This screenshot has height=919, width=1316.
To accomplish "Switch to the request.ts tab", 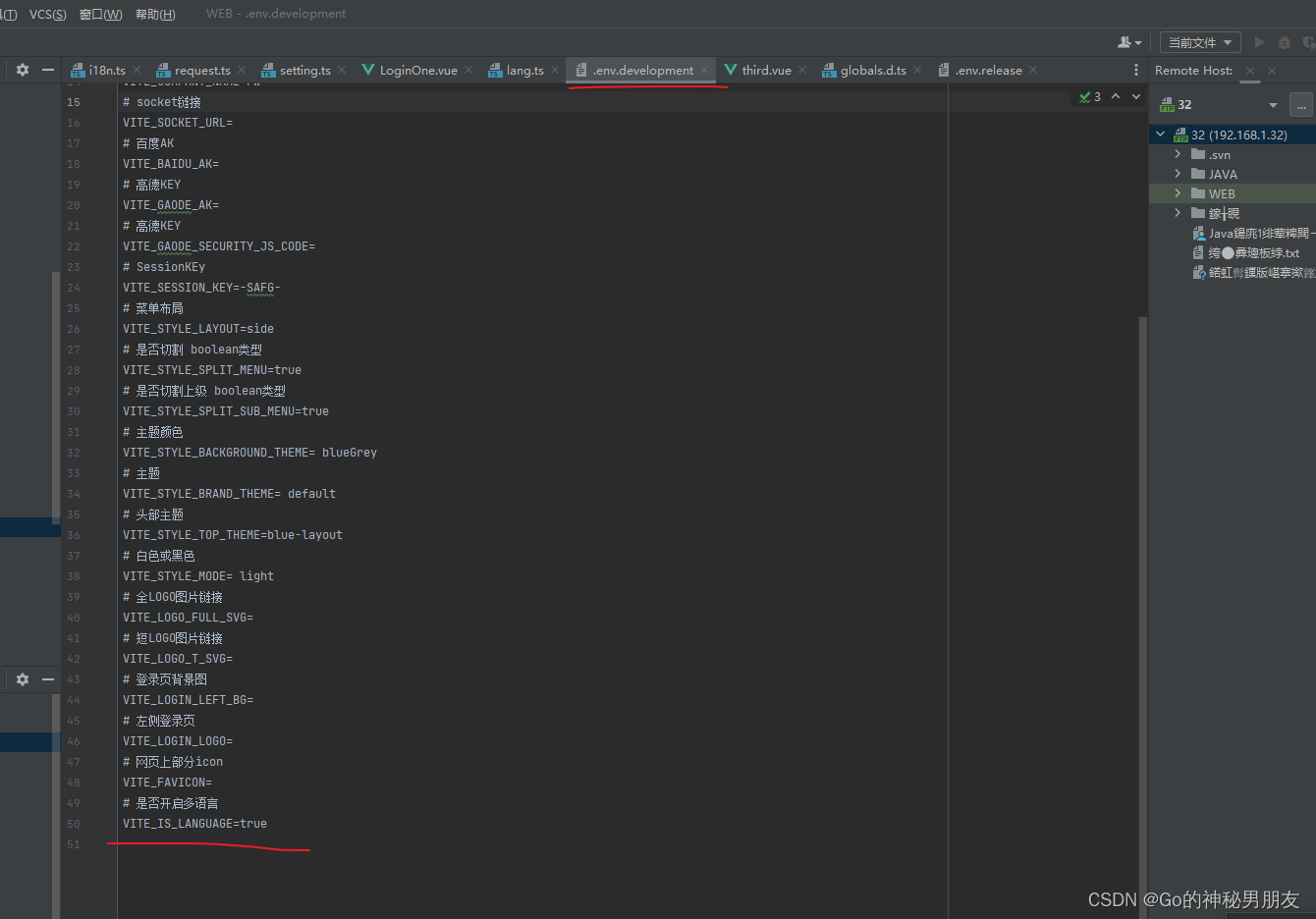I will click(201, 70).
